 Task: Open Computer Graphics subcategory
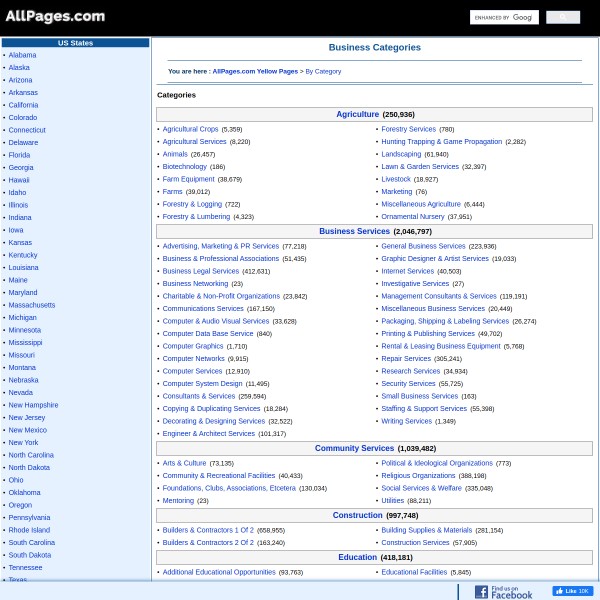pos(192,346)
